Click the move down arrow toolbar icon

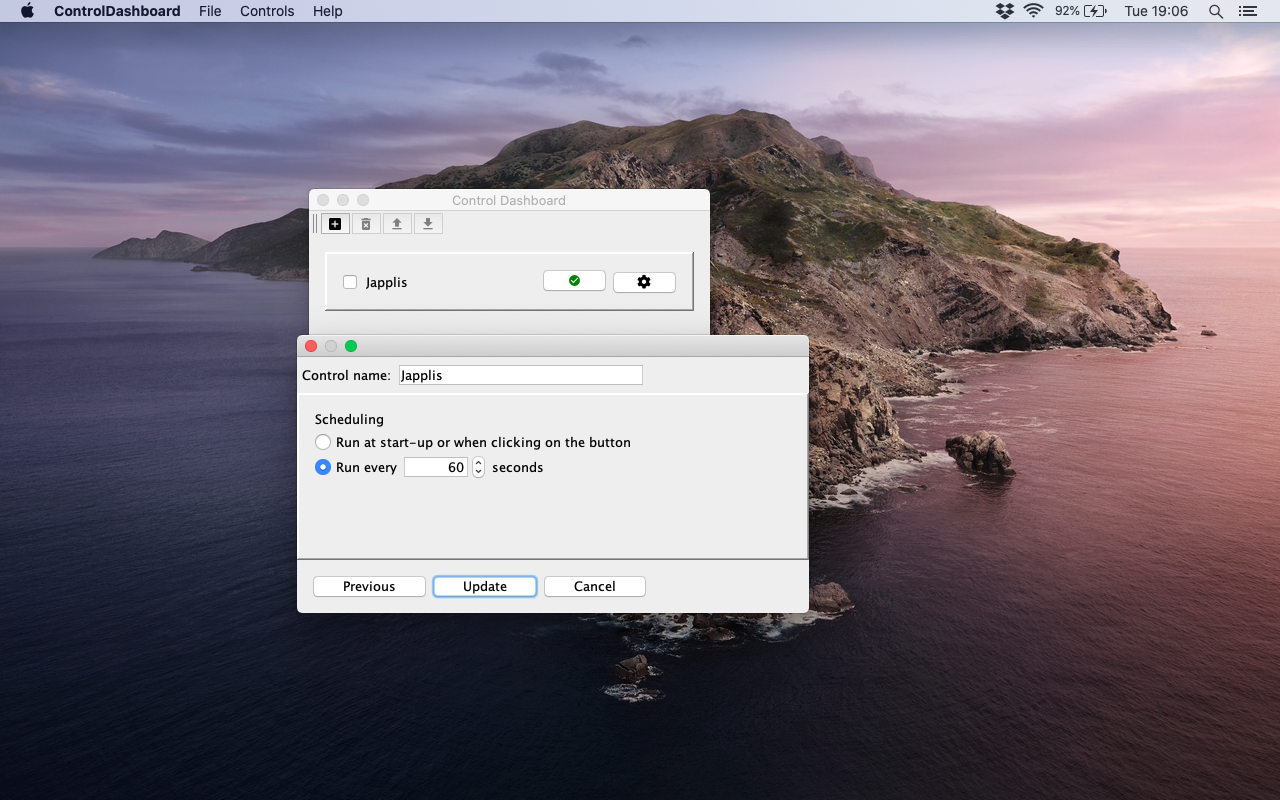pos(428,224)
